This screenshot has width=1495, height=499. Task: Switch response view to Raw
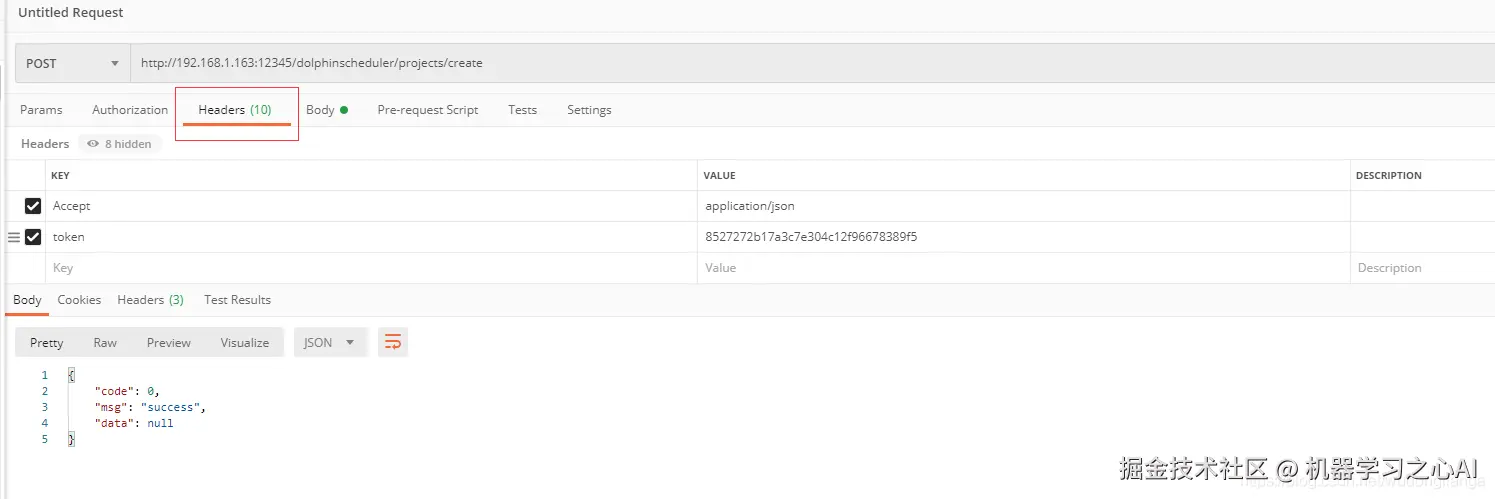point(105,342)
